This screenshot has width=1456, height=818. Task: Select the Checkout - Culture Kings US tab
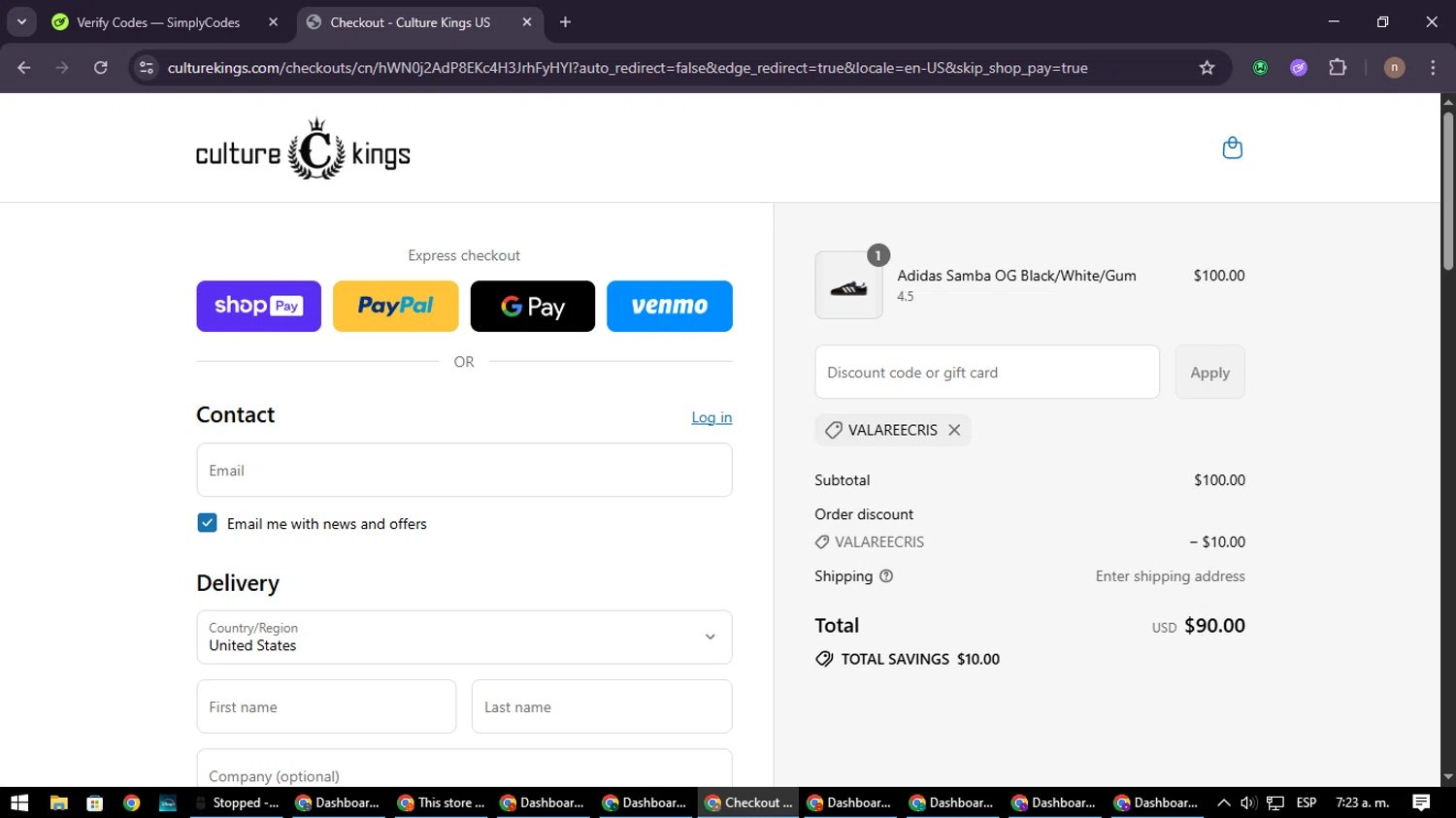(x=410, y=22)
